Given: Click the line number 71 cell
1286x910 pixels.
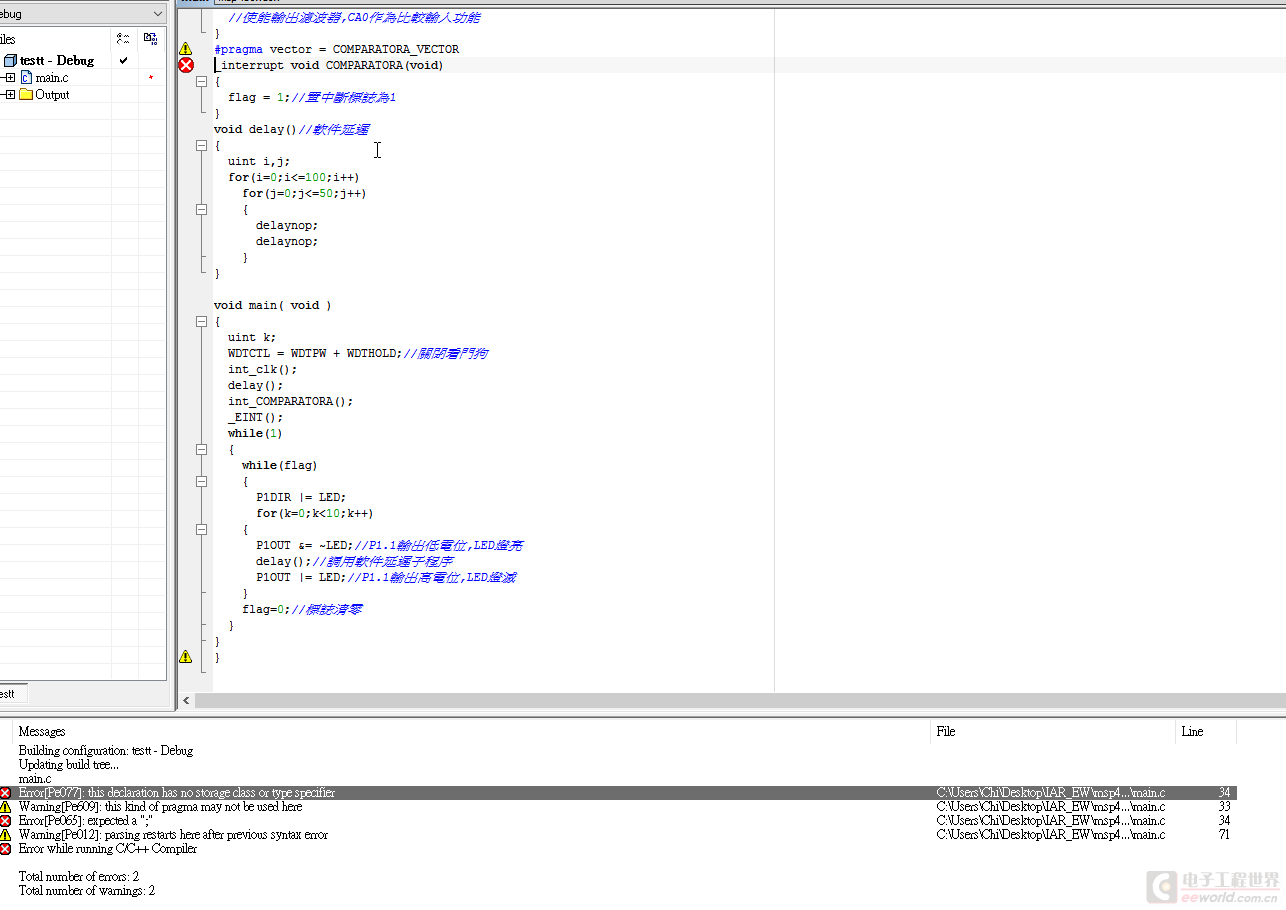Looking at the screenshot, I should (x=1224, y=834).
